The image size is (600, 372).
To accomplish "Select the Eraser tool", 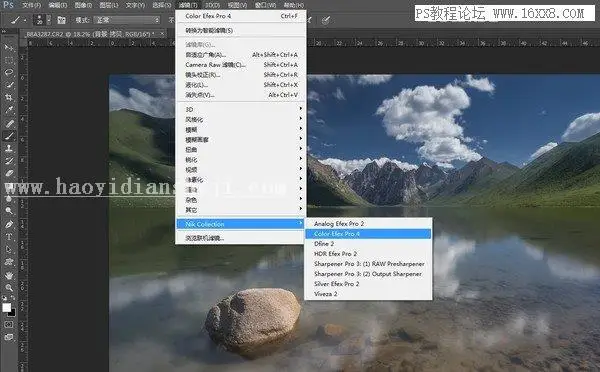I will tap(9, 173).
